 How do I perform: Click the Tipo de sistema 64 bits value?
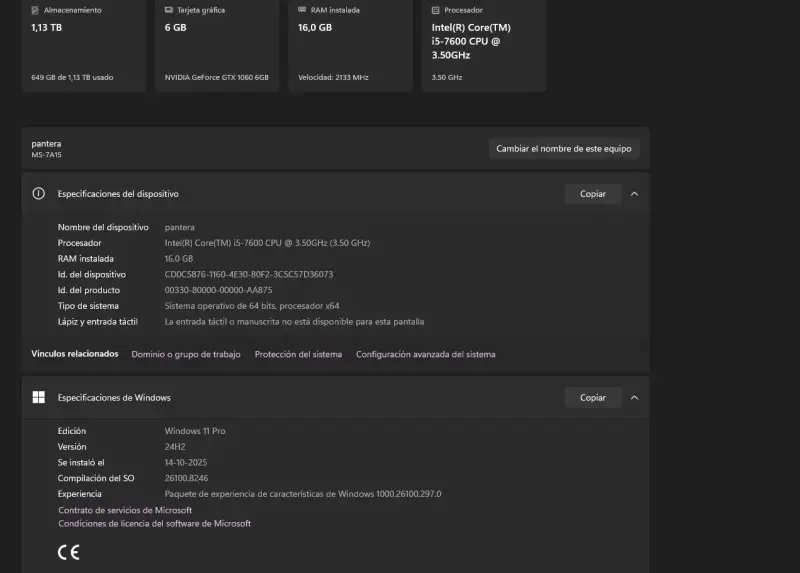pos(252,306)
